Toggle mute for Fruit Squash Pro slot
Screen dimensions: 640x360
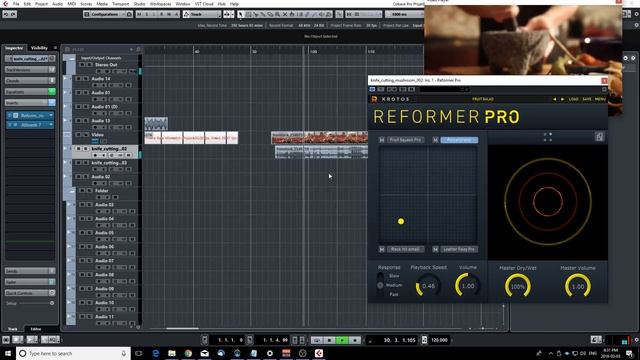pos(382,140)
